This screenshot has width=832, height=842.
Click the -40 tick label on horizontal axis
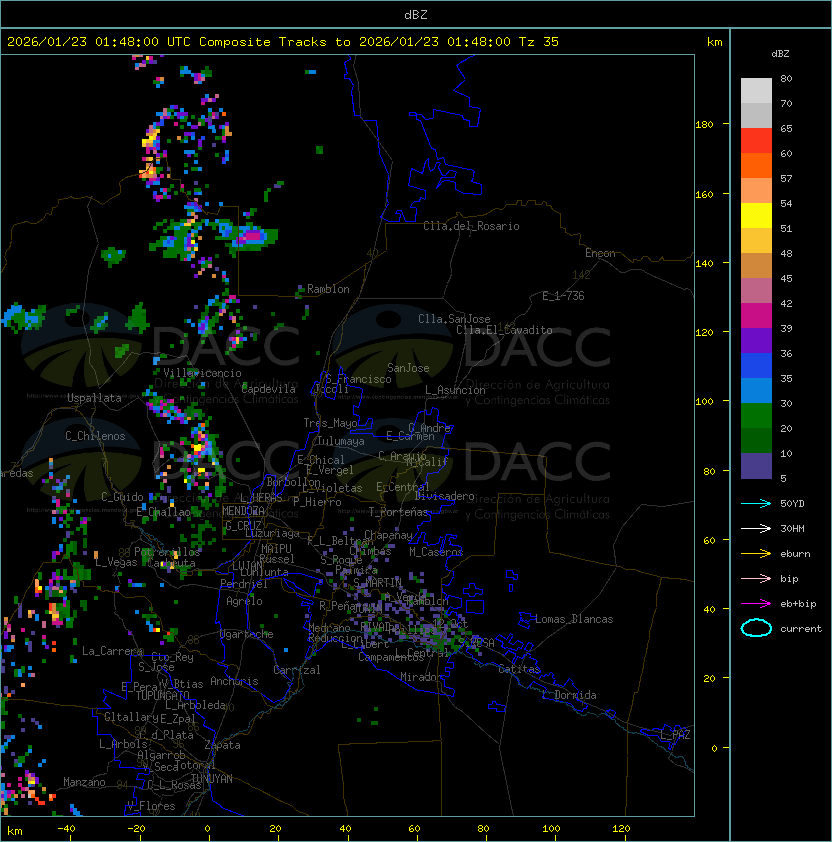[x=66, y=829]
